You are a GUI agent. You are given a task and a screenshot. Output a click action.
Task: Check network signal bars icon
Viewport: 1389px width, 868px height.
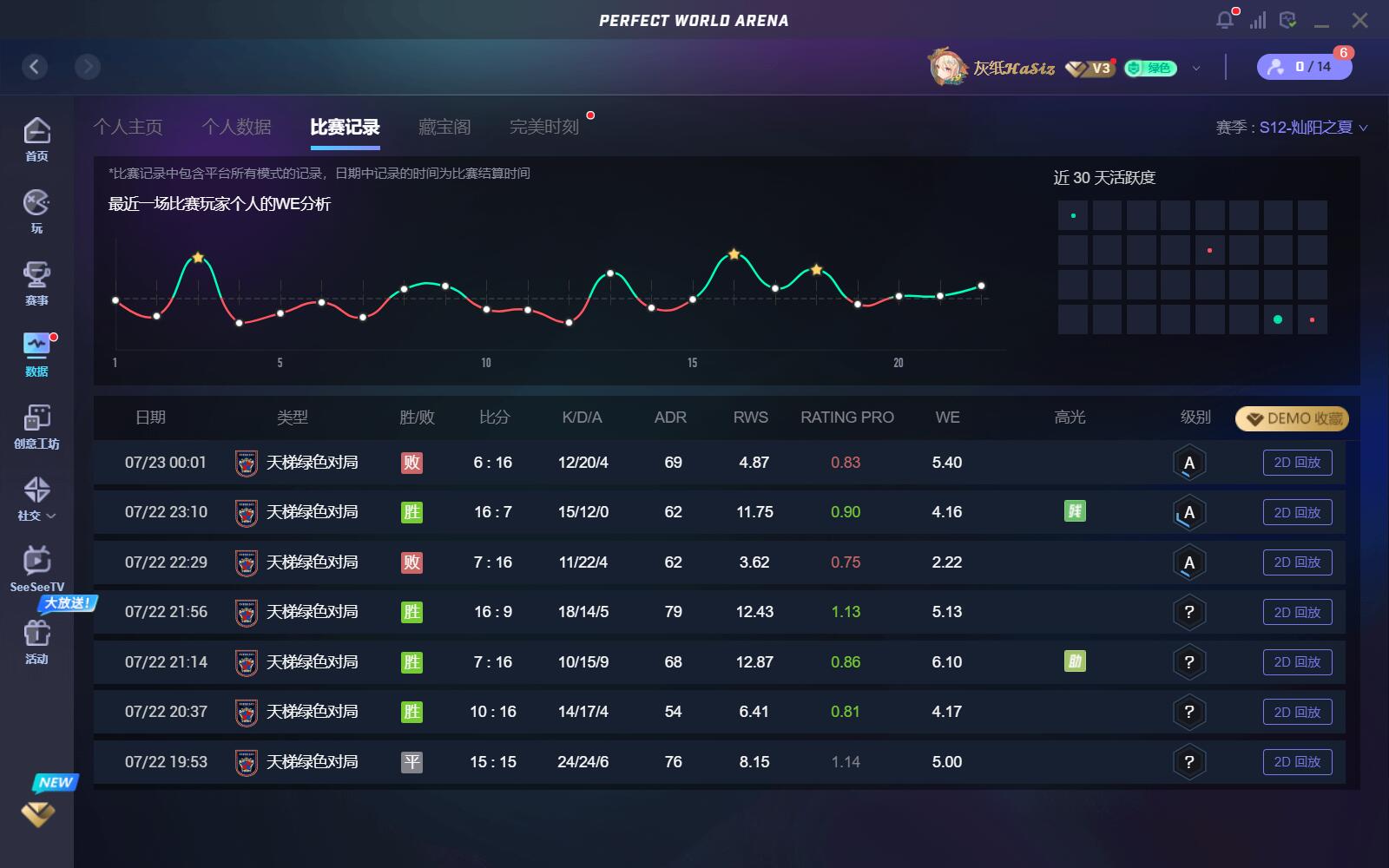click(1258, 20)
